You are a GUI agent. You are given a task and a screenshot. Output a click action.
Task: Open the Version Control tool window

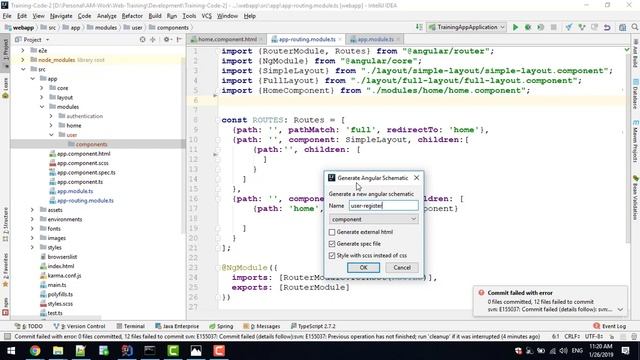point(80,326)
